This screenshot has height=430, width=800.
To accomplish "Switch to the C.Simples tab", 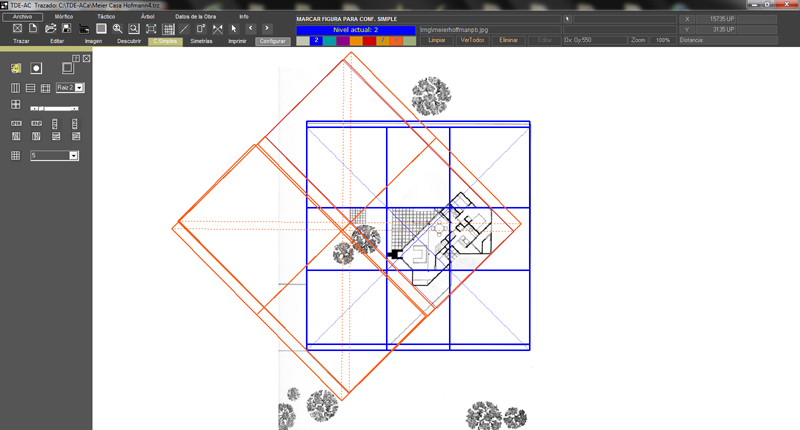I will tap(165, 41).
